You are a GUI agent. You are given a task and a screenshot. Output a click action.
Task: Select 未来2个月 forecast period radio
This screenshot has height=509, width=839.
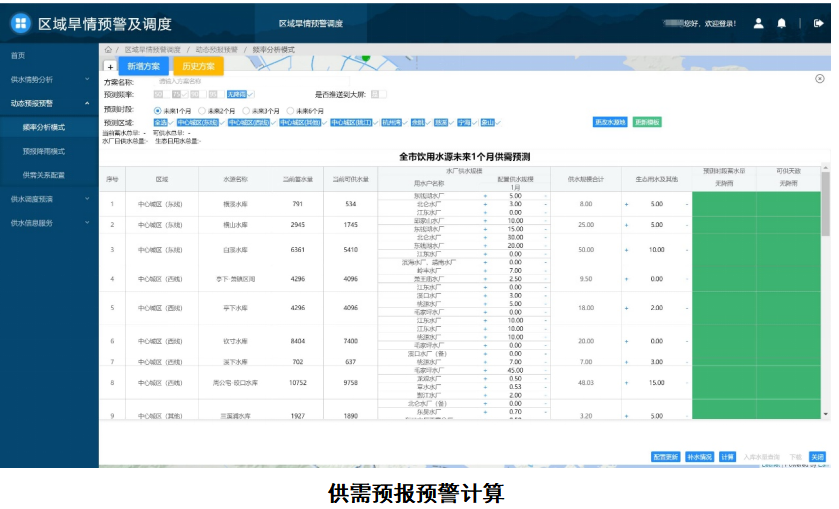202,111
